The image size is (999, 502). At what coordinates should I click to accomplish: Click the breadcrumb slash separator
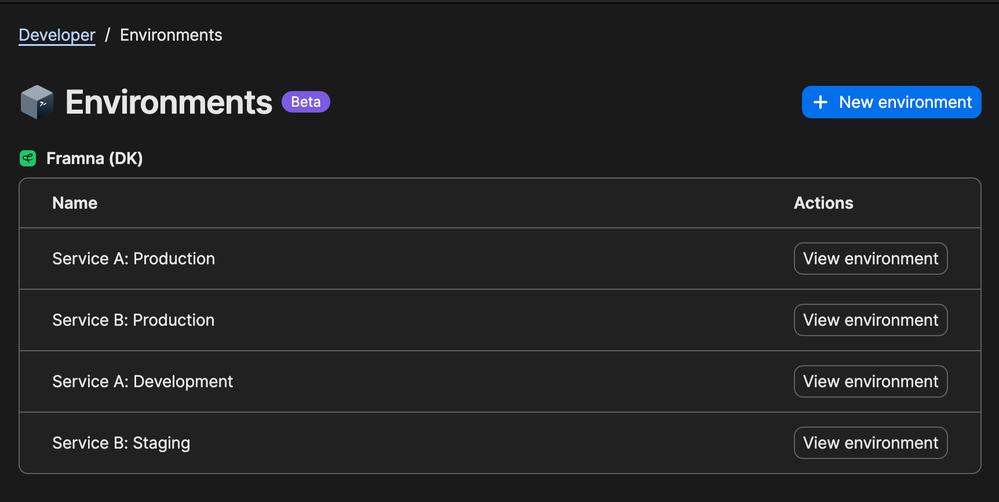(x=108, y=35)
